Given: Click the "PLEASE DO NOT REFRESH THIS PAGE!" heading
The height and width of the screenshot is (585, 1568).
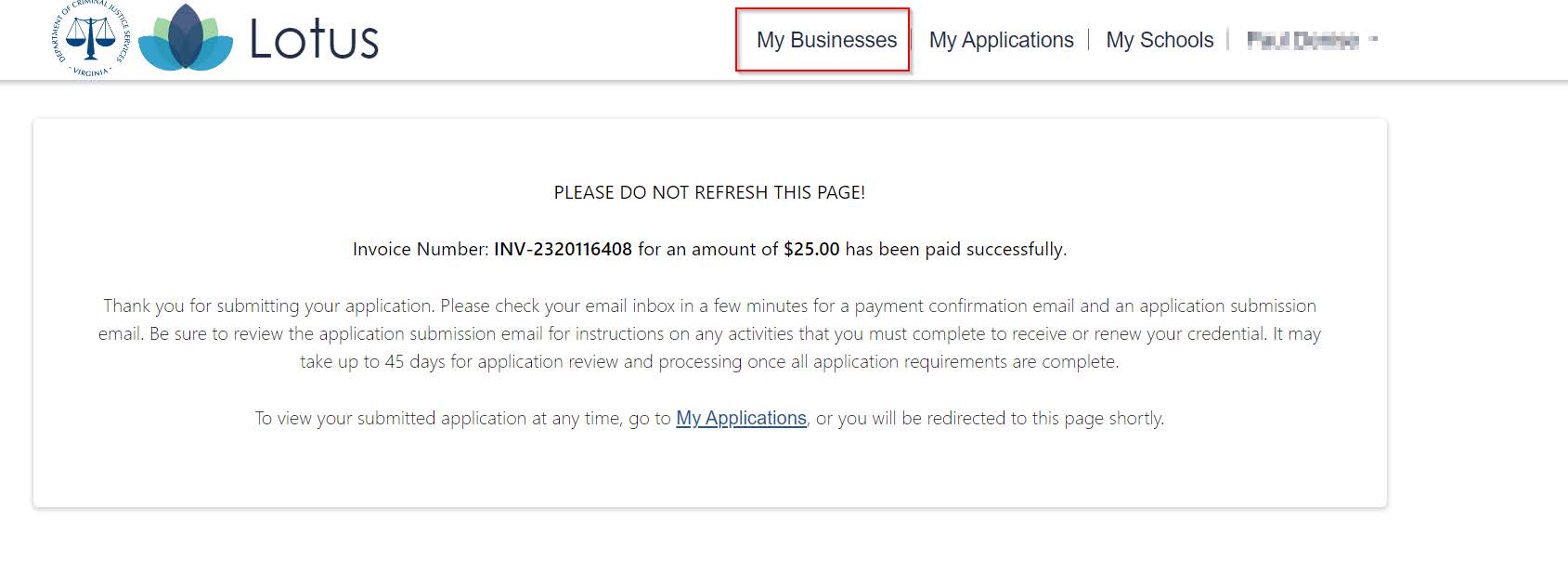Looking at the screenshot, I should (x=709, y=192).
